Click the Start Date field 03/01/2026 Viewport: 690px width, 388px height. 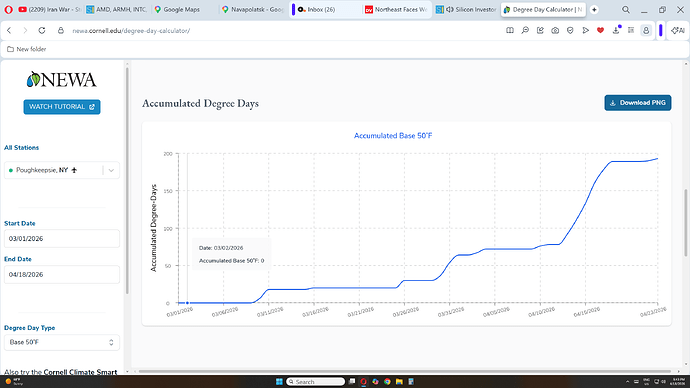click(62, 238)
